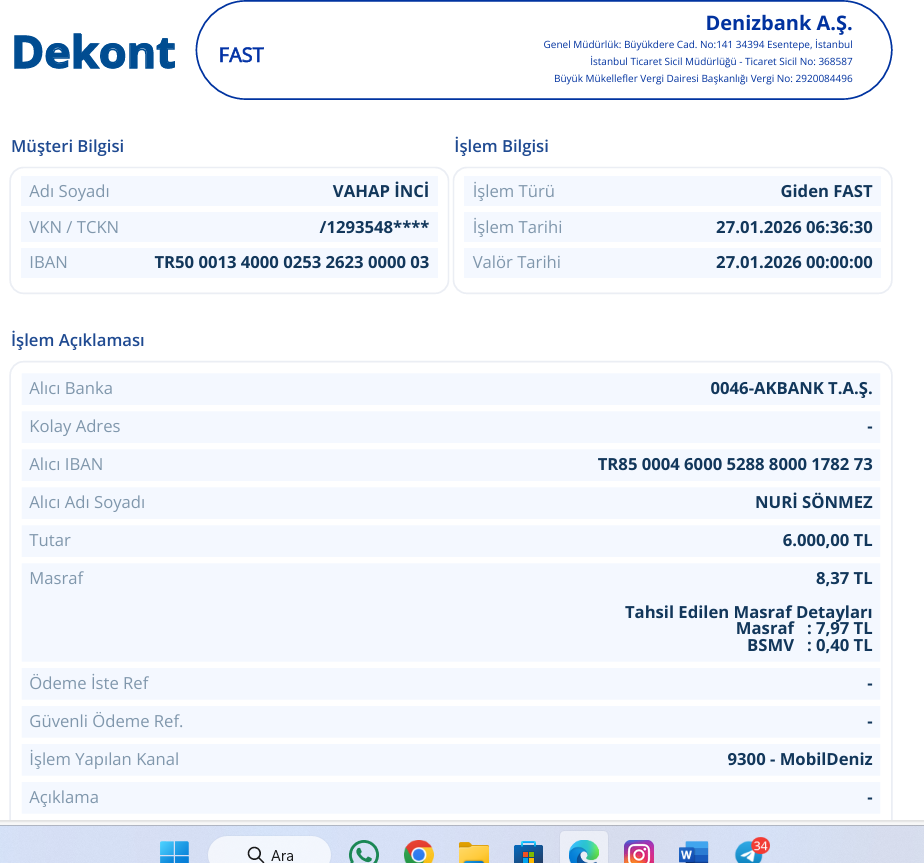Click the VKN / TCKN label

[x=74, y=227]
